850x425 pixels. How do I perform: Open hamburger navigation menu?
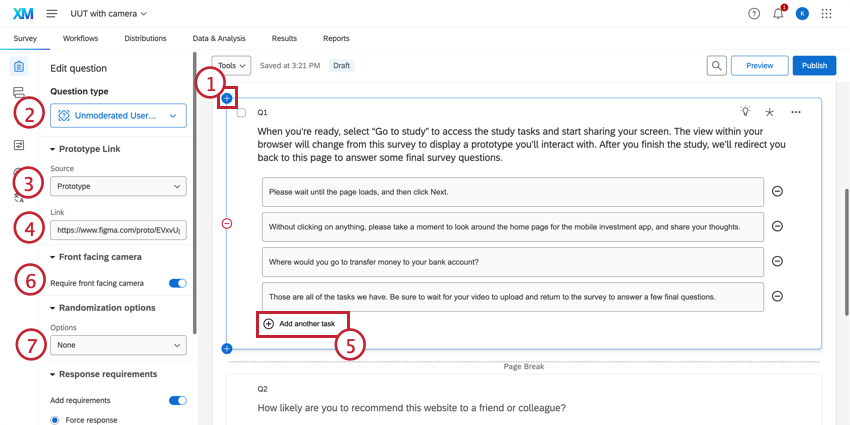pyautogui.click(x=51, y=14)
